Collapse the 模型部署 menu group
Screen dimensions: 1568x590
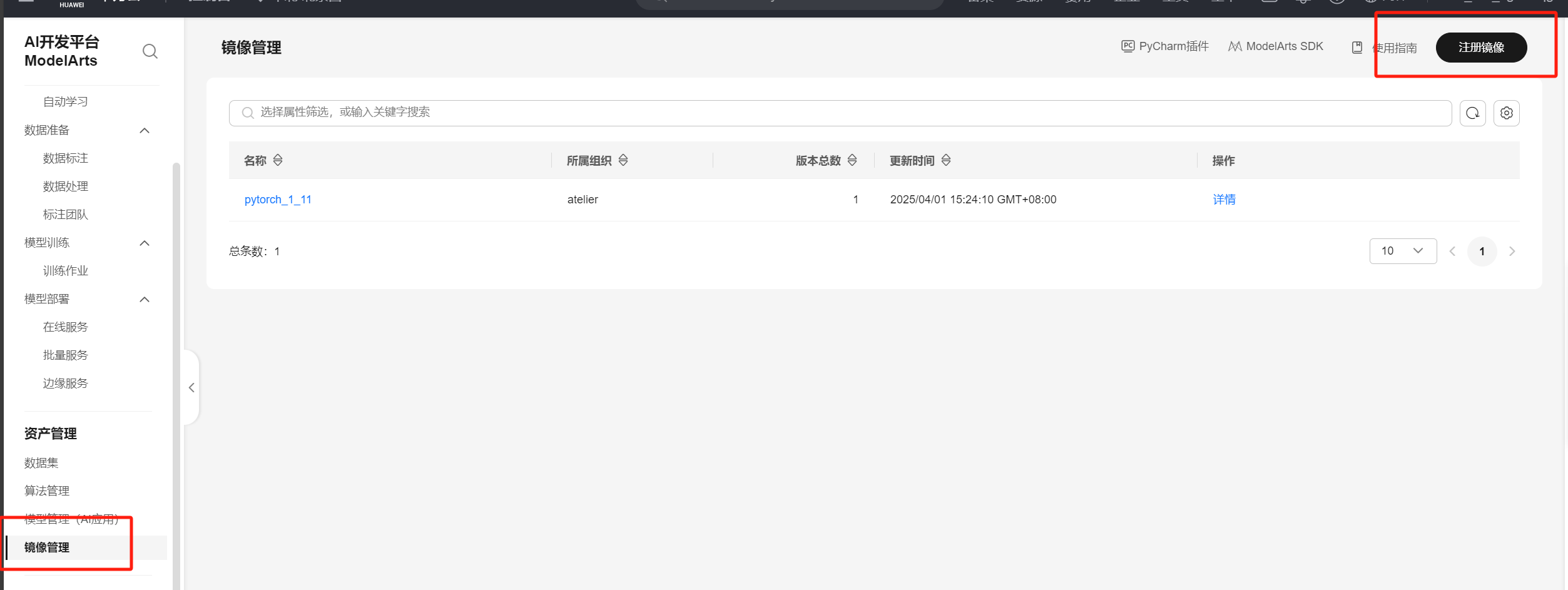tap(145, 299)
